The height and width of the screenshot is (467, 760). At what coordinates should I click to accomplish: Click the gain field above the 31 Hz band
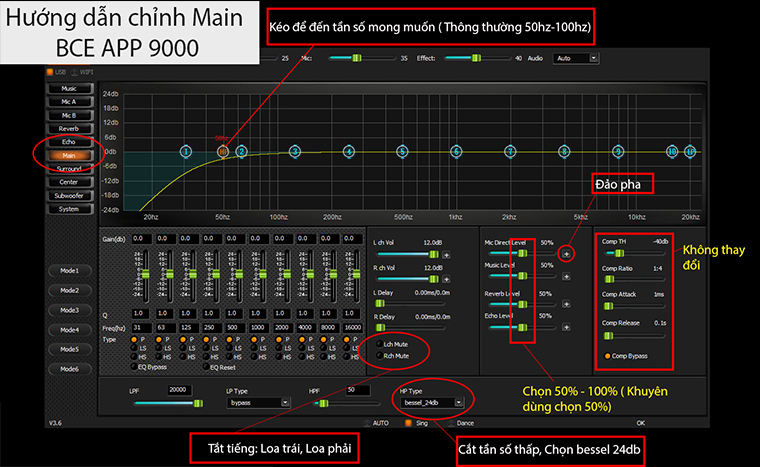tap(141, 239)
